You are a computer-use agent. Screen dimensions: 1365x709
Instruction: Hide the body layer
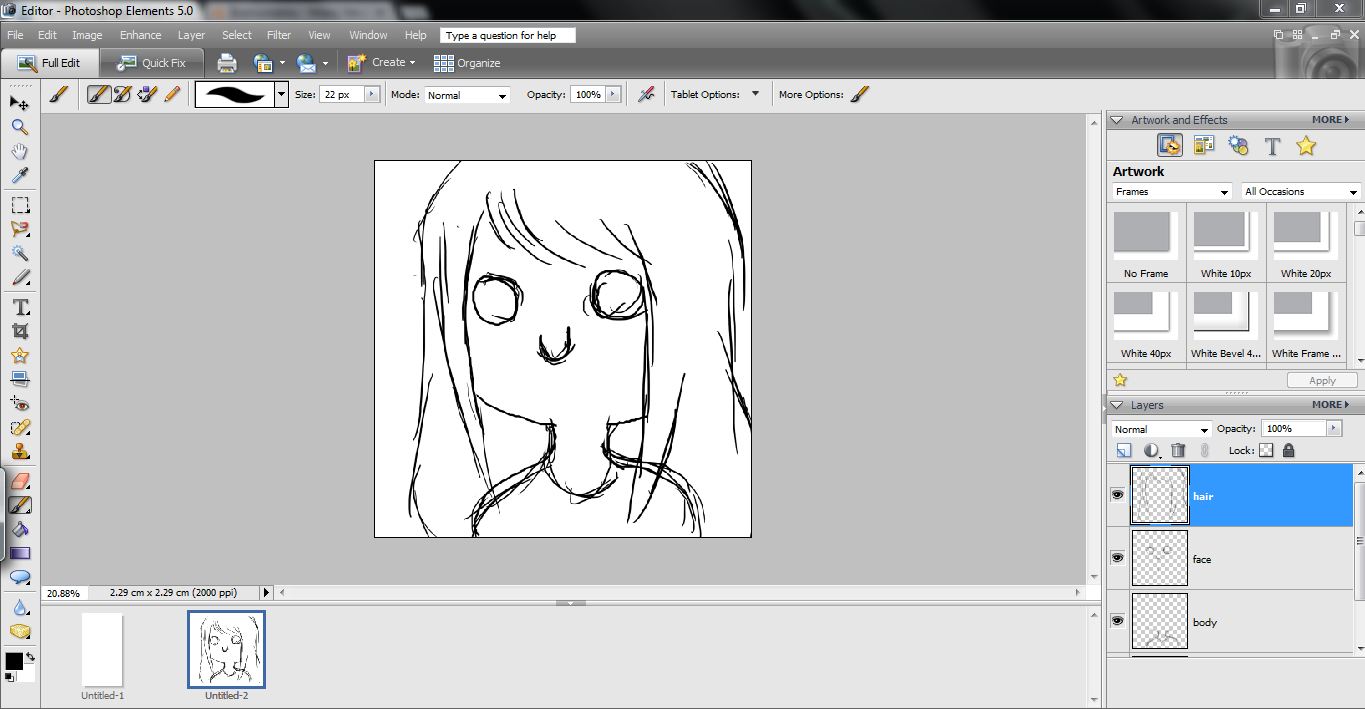click(x=1117, y=621)
